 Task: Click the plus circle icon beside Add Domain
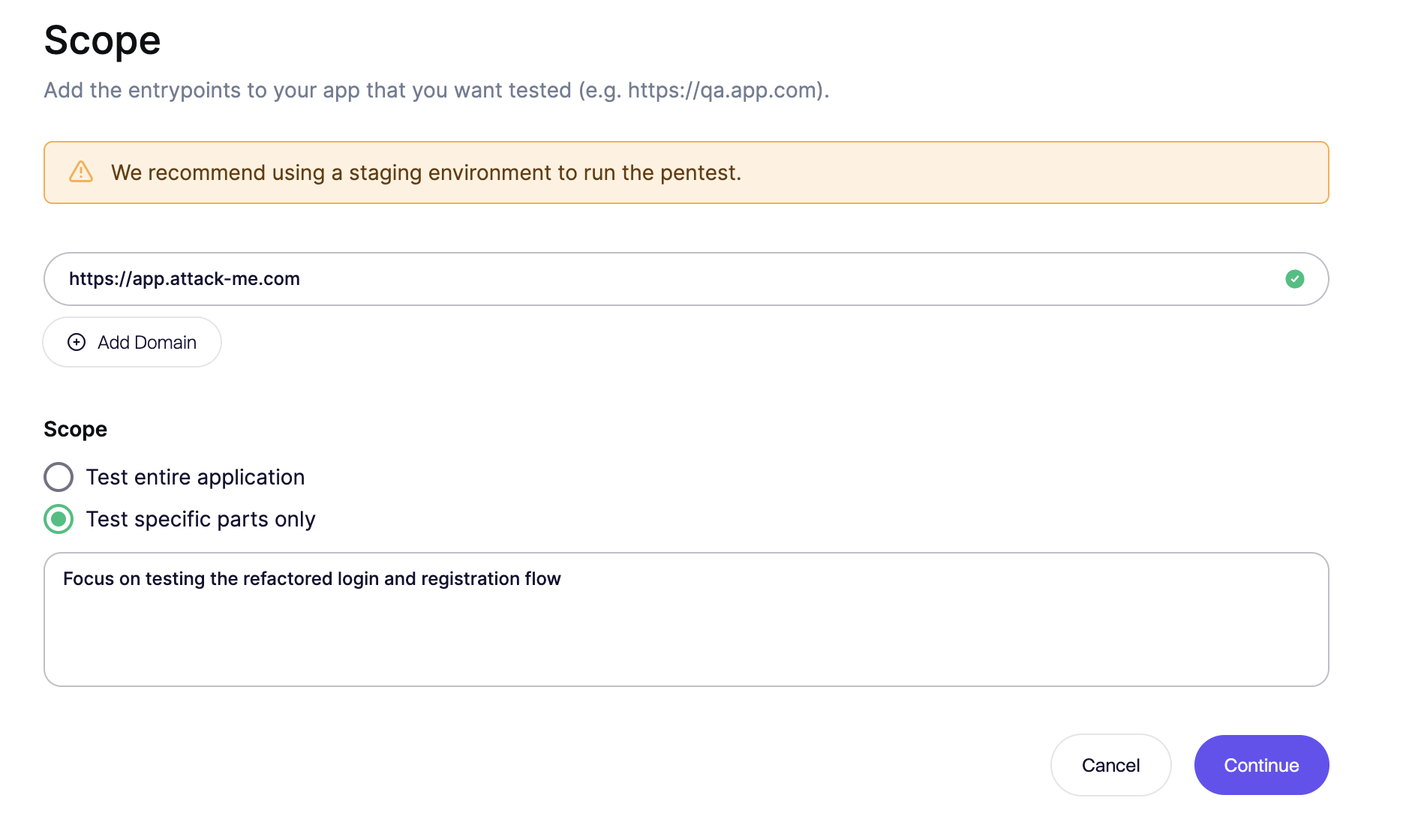pos(77,342)
